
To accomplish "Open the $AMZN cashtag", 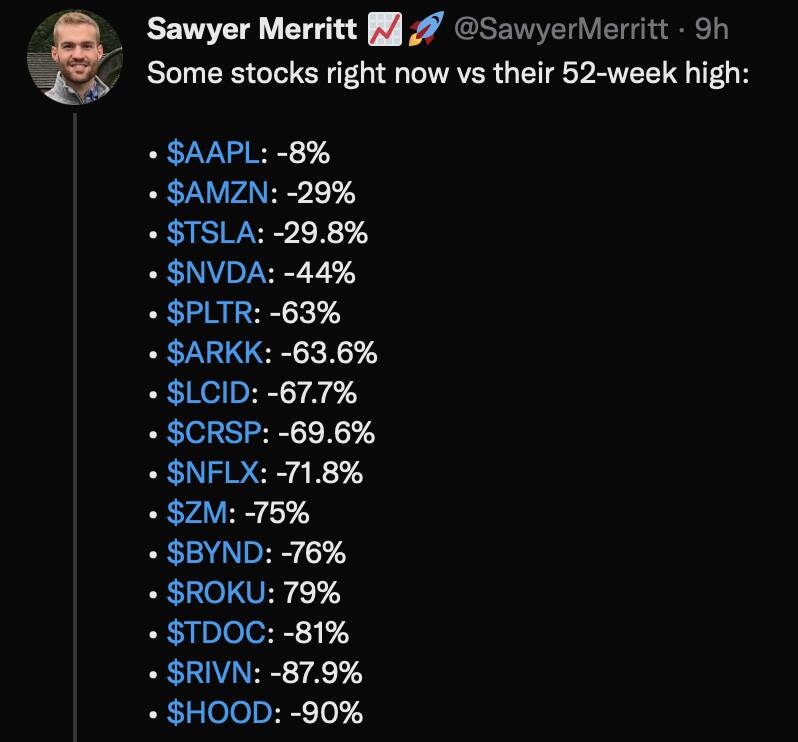I will [218, 192].
